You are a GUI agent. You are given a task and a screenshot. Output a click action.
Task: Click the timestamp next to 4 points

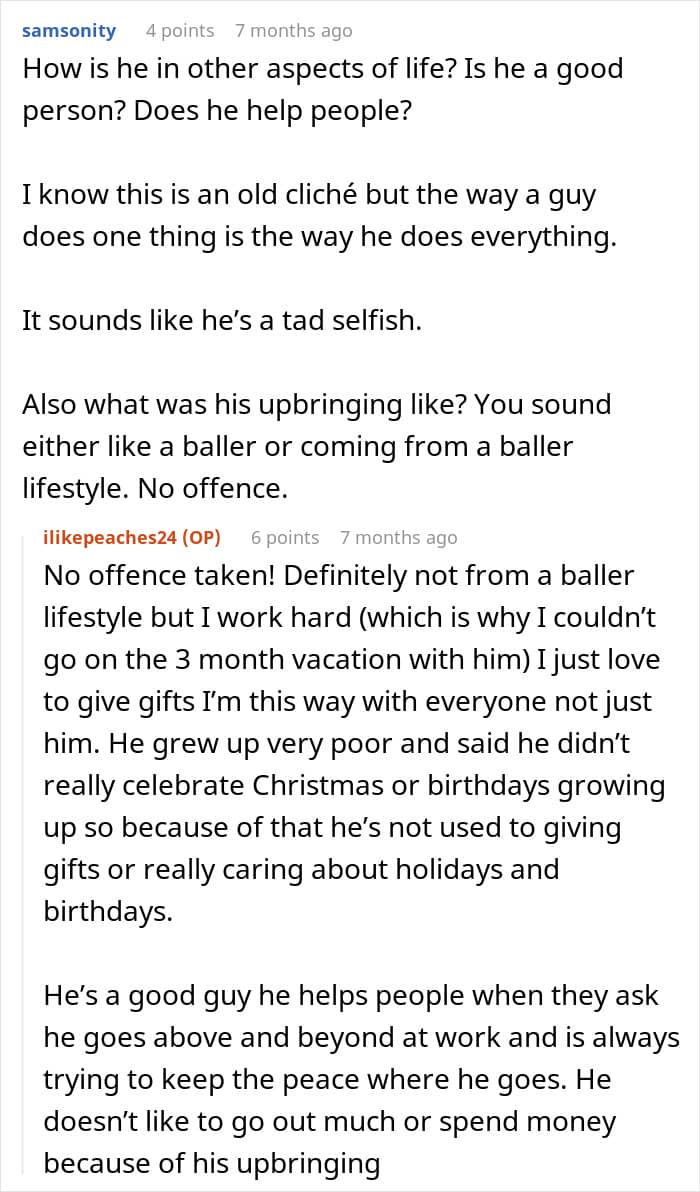pos(293,31)
